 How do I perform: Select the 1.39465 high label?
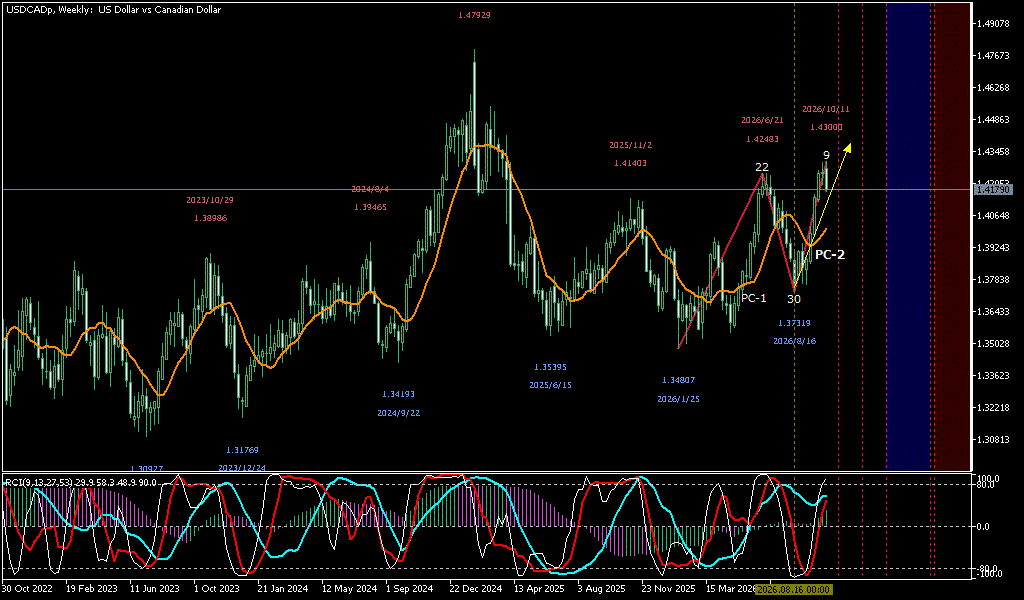click(370, 207)
